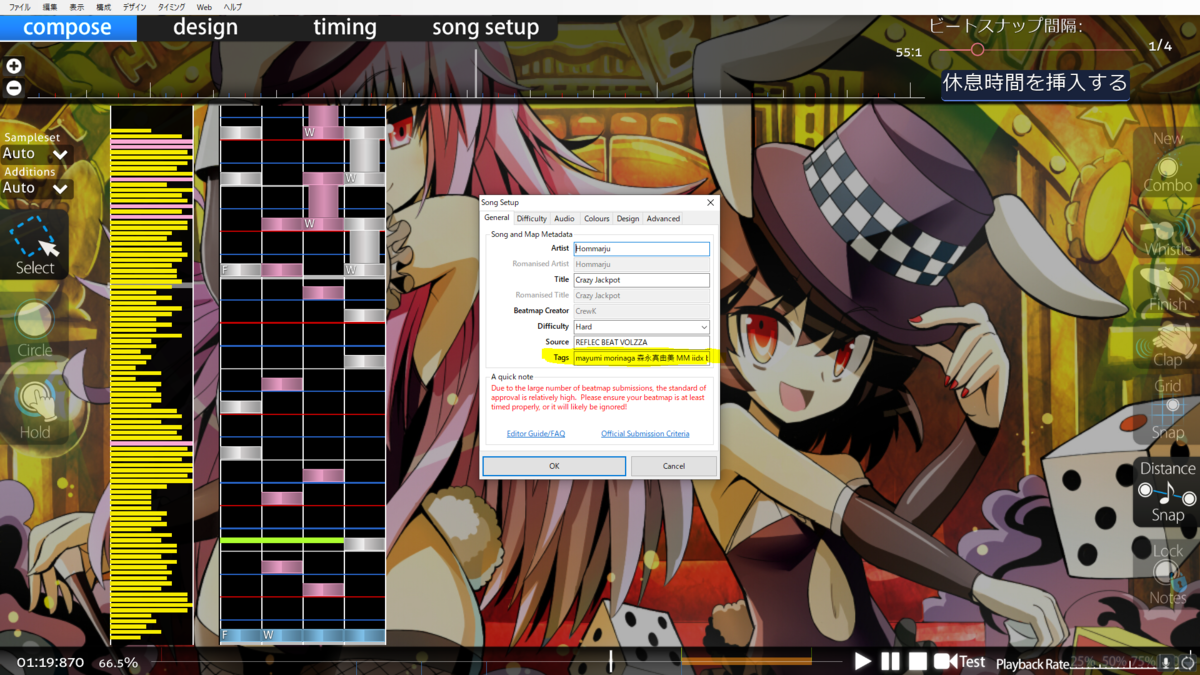The height and width of the screenshot is (675, 1200).
Task: Choose the Select tool
Action: tap(35, 245)
